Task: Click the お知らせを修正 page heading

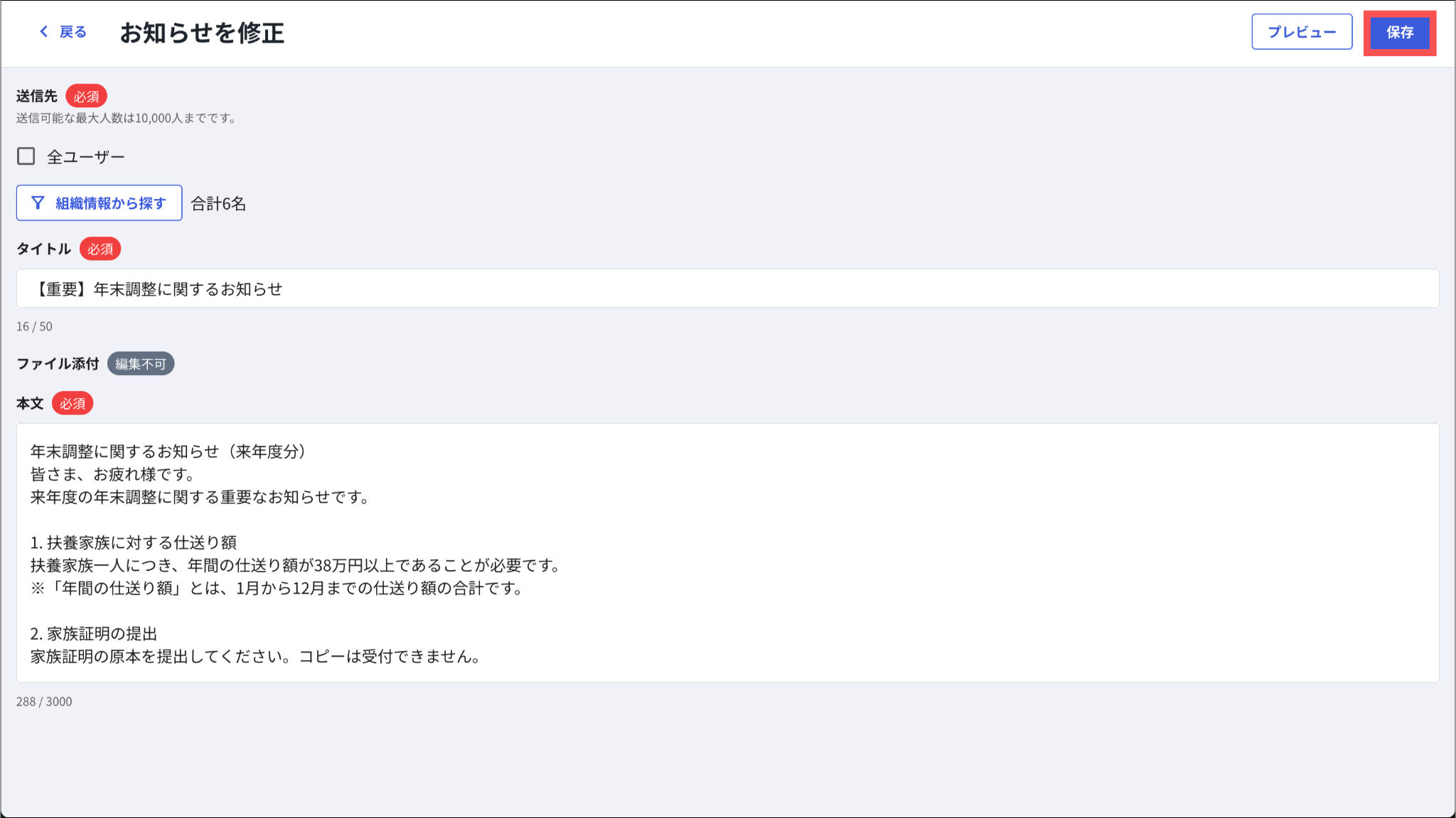Action: [x=202, y=33]
